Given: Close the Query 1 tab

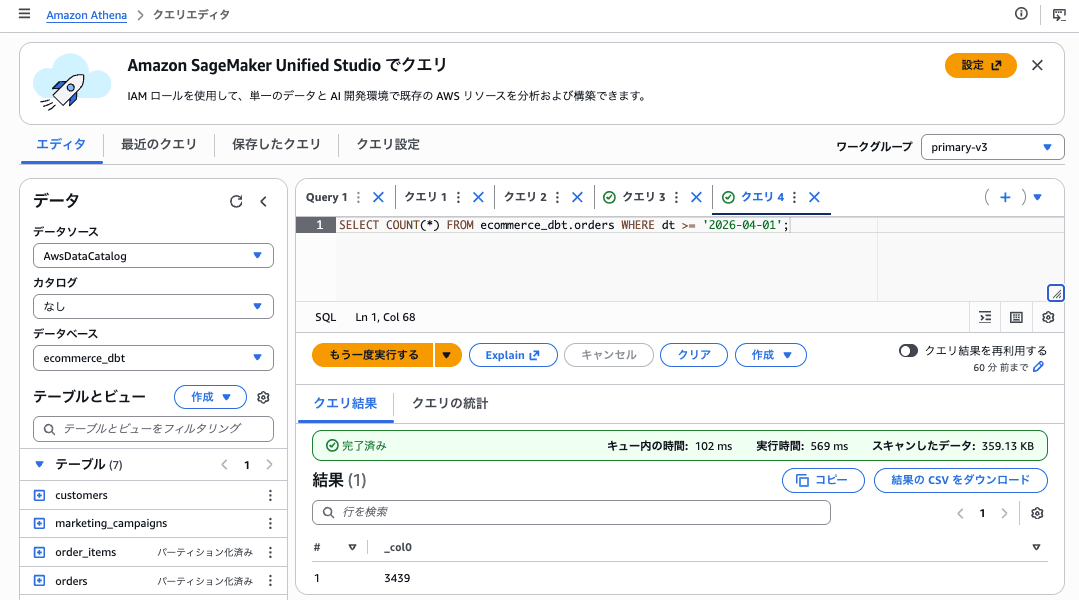Looking at the screenshot, I should tap(378, 197).
